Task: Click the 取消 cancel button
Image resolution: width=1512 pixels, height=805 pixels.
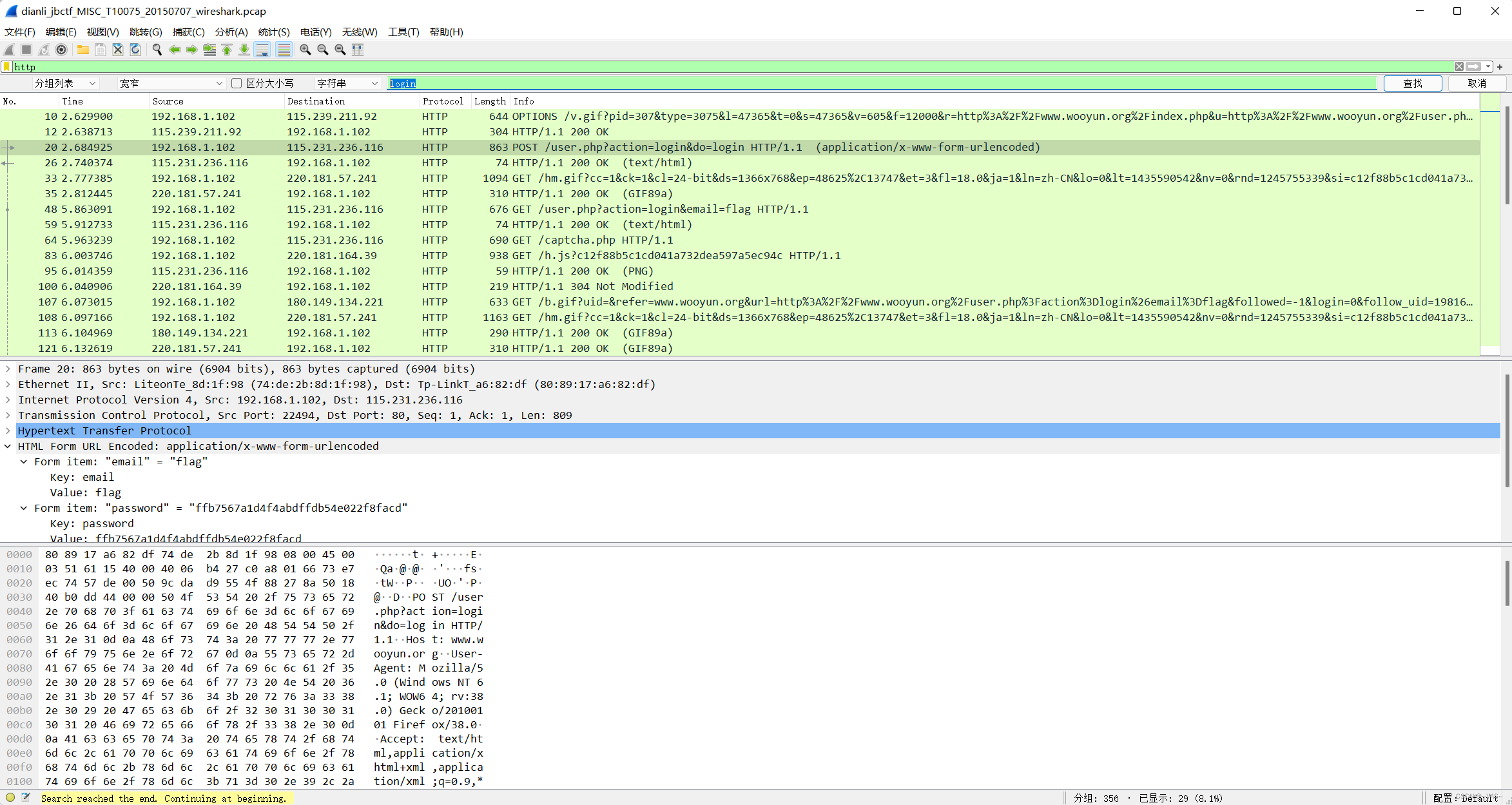Action: tap(1477, 83)
